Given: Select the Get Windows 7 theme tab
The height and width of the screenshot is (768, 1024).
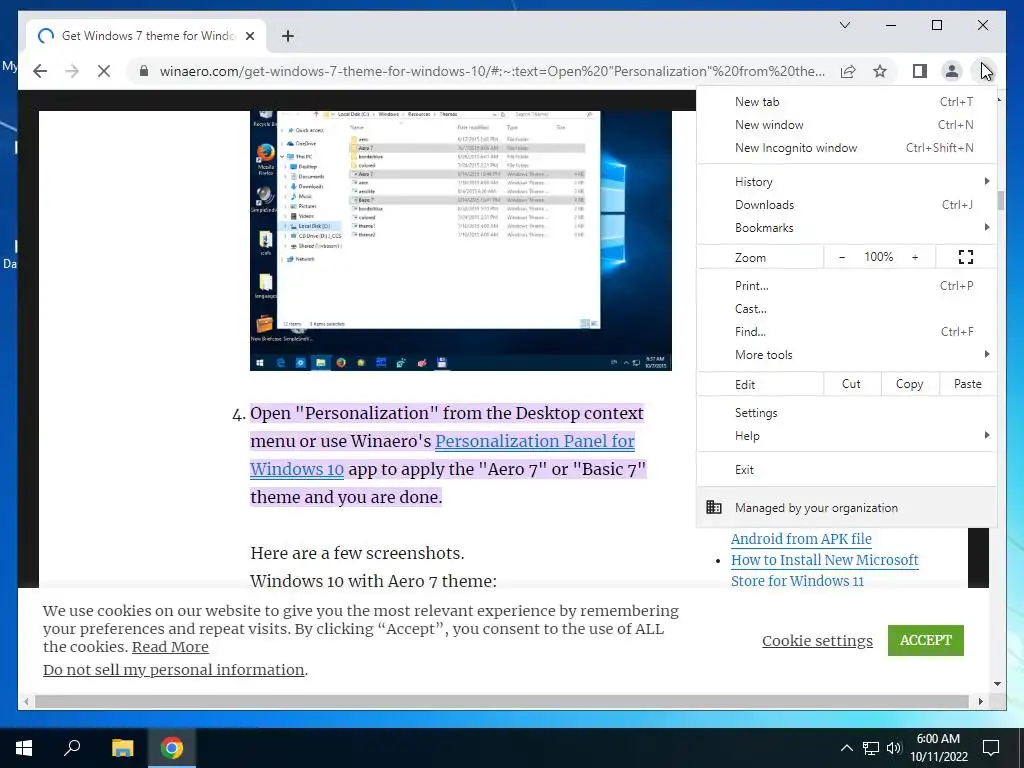Looking at the screenshot, I should coord(146,36).
